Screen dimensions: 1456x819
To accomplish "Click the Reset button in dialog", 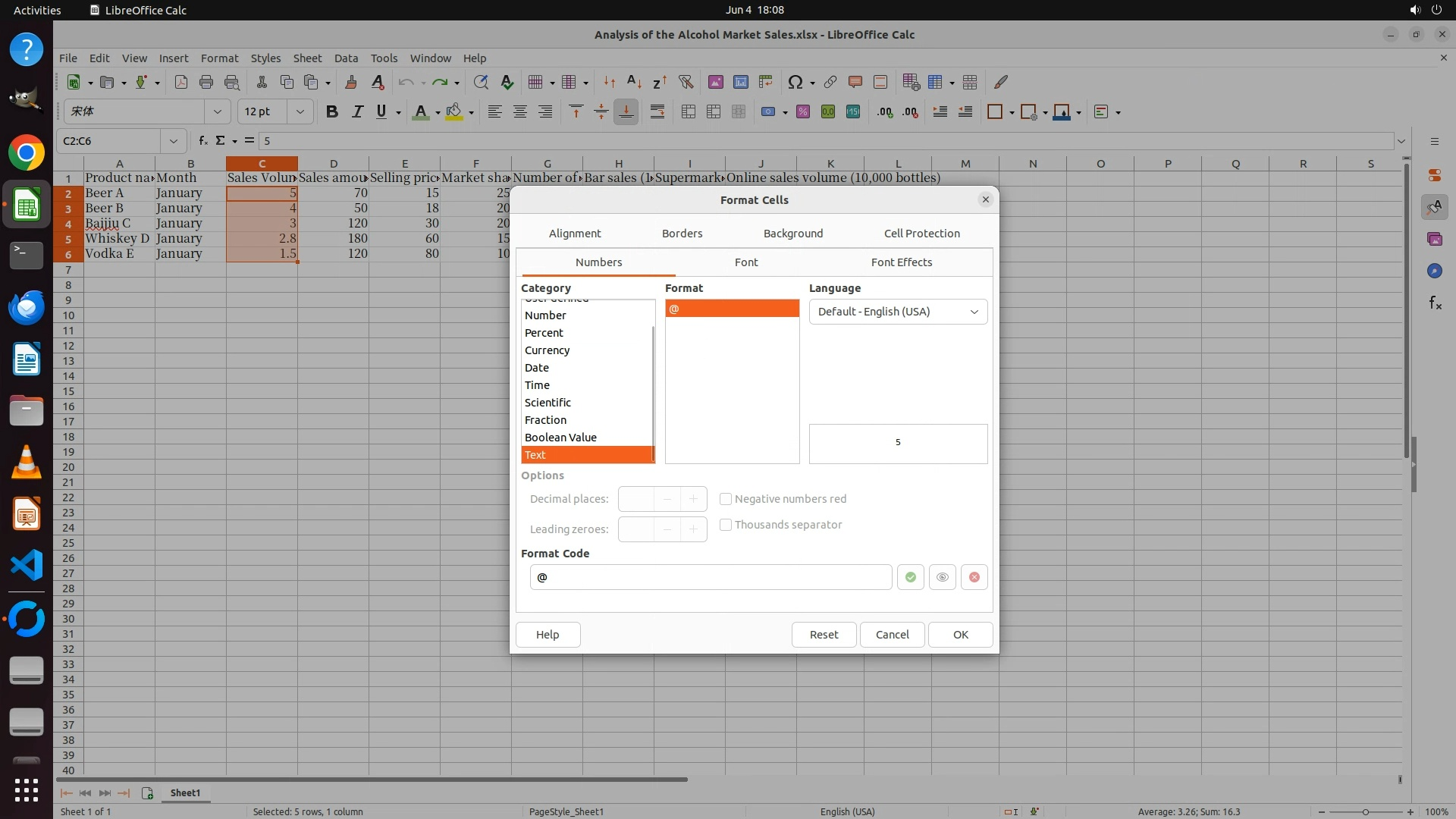I will [824, 635].
